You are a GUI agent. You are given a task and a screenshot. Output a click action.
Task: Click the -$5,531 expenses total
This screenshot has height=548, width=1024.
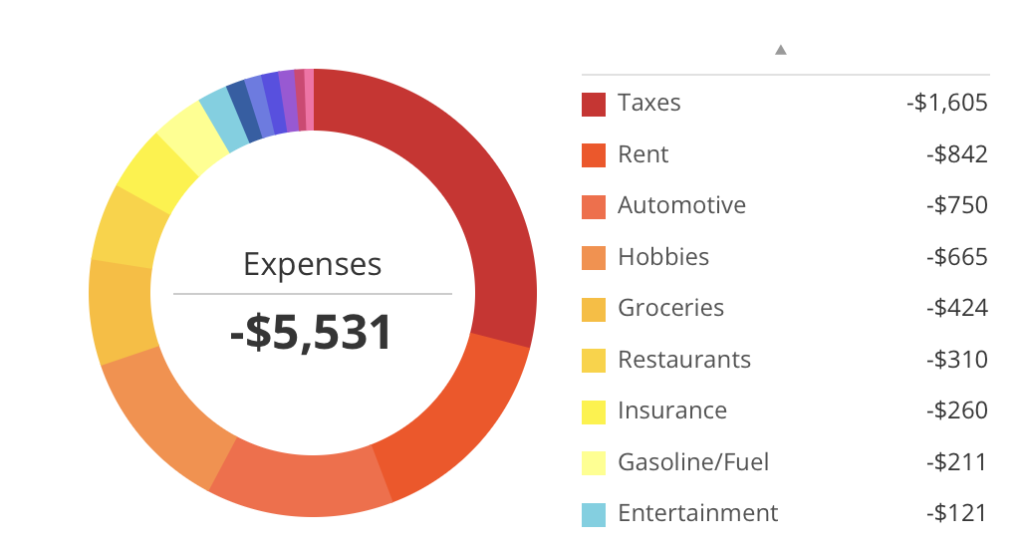pyautogui.click(x=311, y=332)
